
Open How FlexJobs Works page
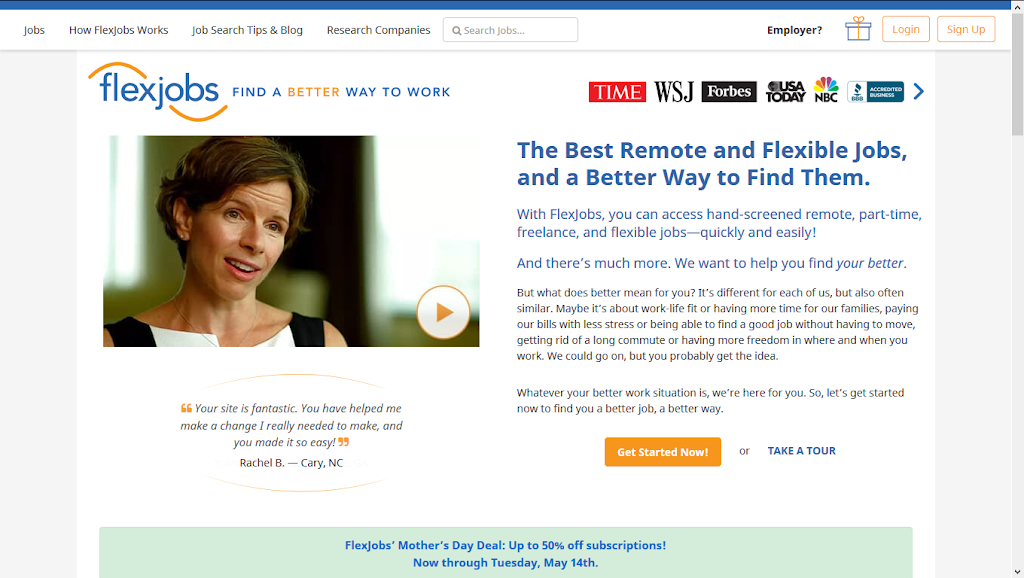pyautogui.click(x=118, y=30)
